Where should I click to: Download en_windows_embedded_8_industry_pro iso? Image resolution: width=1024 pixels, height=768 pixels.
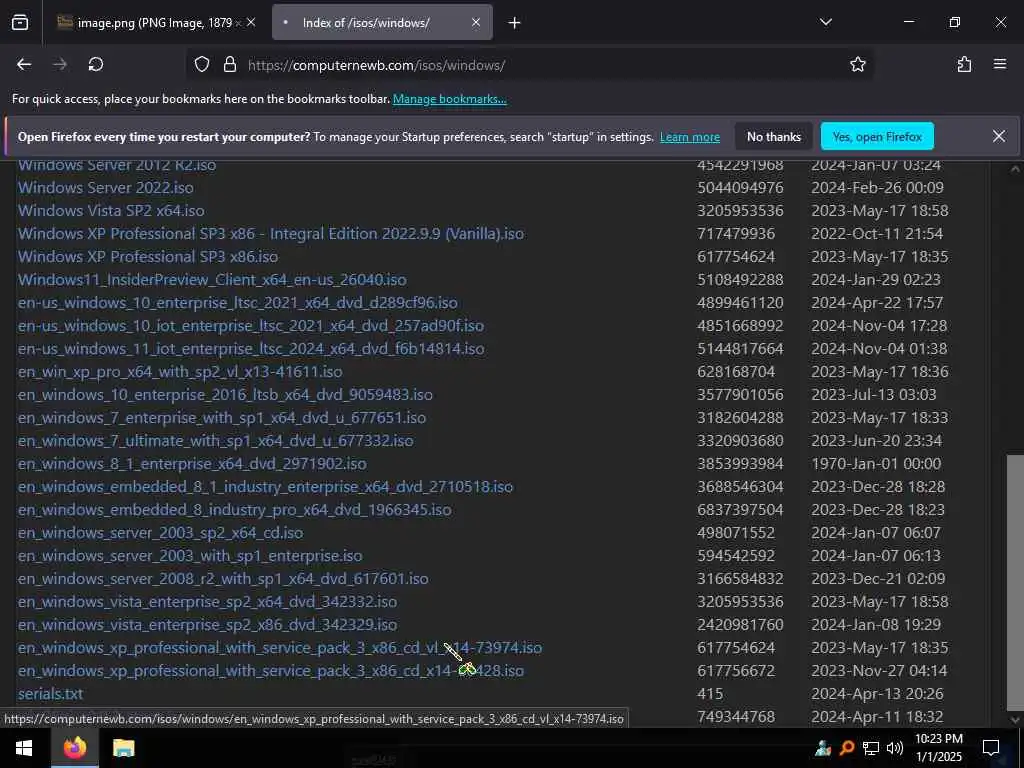click(x=234, y=510)
